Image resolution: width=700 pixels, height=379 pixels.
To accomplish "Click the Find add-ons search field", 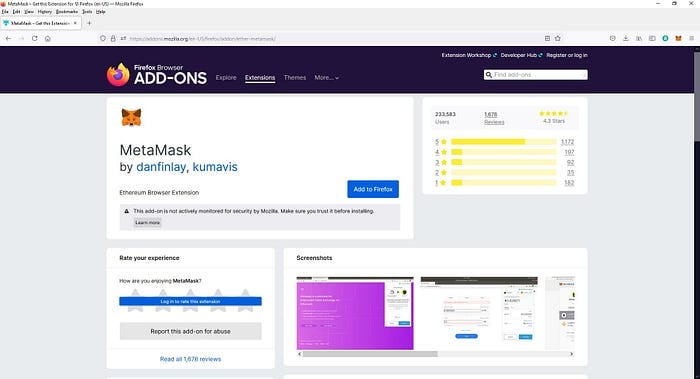I will (535, 75).
